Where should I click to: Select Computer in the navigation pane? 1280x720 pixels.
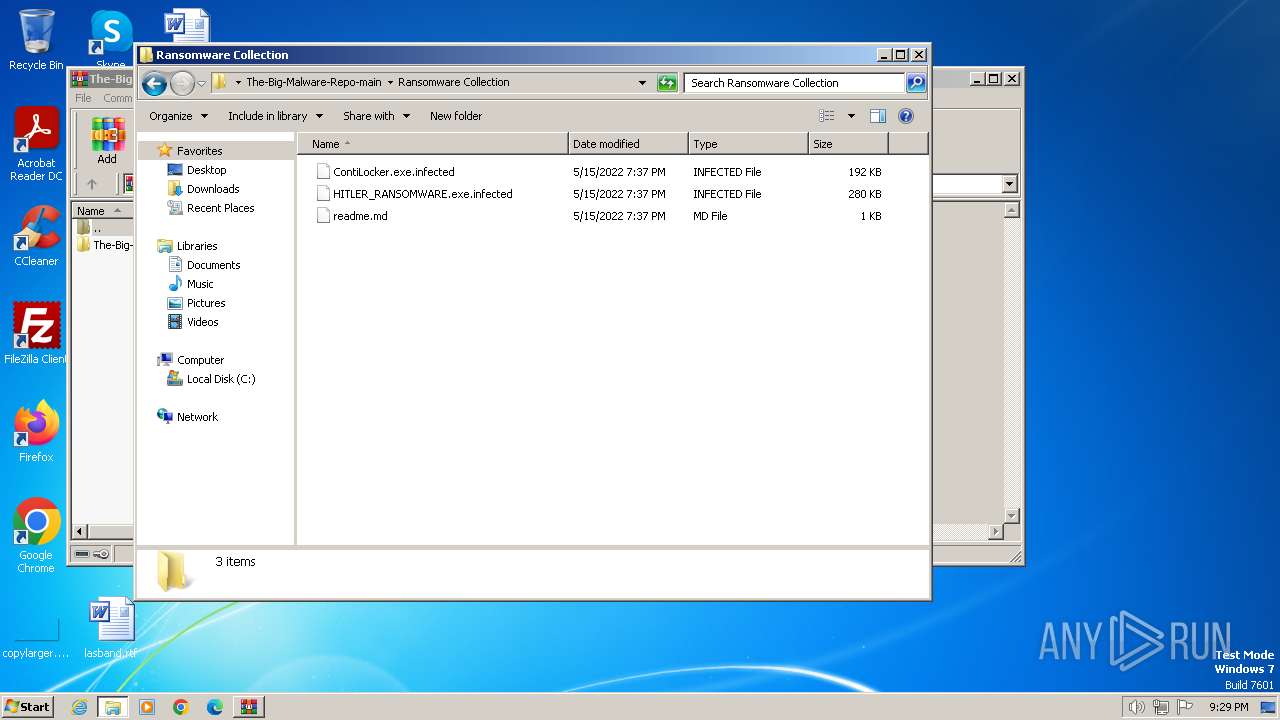click(x=200, y=360)
